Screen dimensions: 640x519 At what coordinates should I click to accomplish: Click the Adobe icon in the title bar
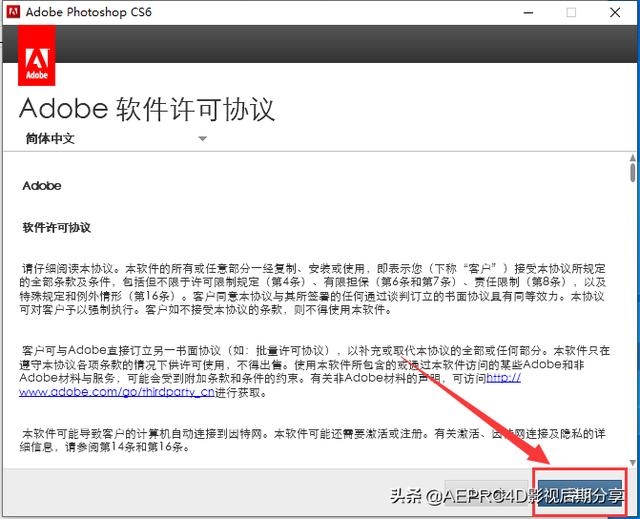point(13,12)
